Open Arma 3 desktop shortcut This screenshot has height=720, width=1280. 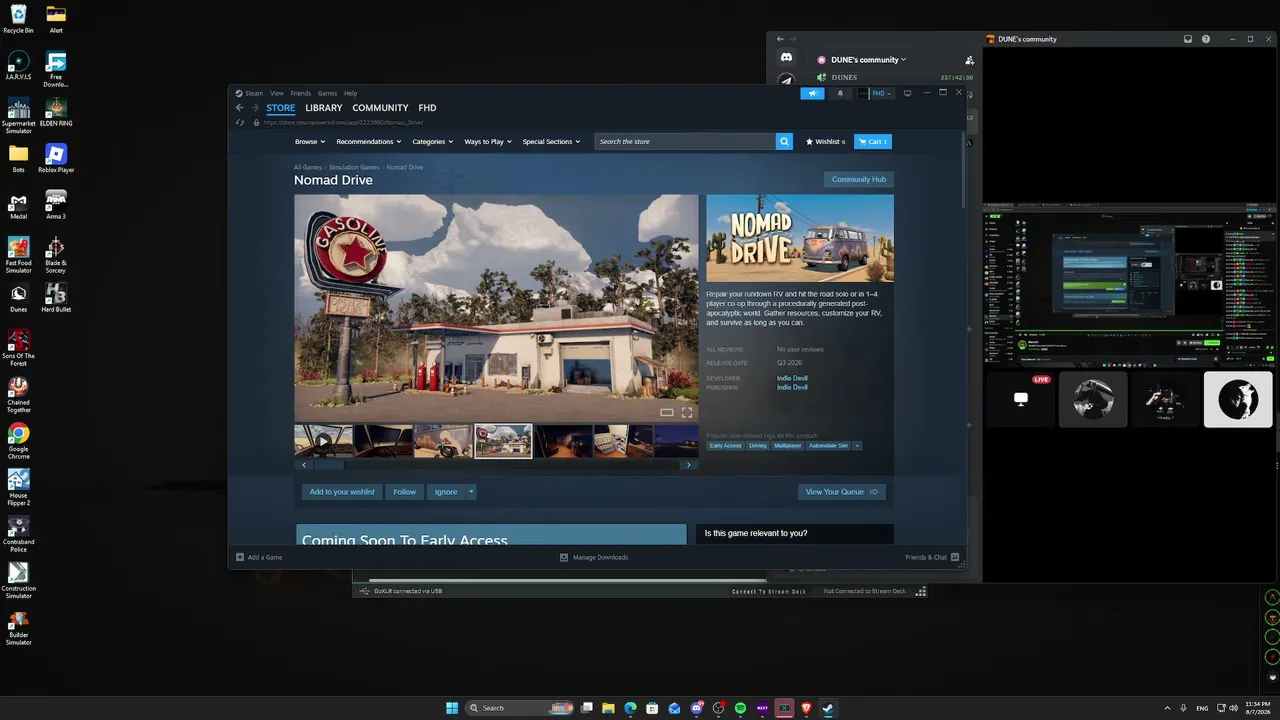56,204
